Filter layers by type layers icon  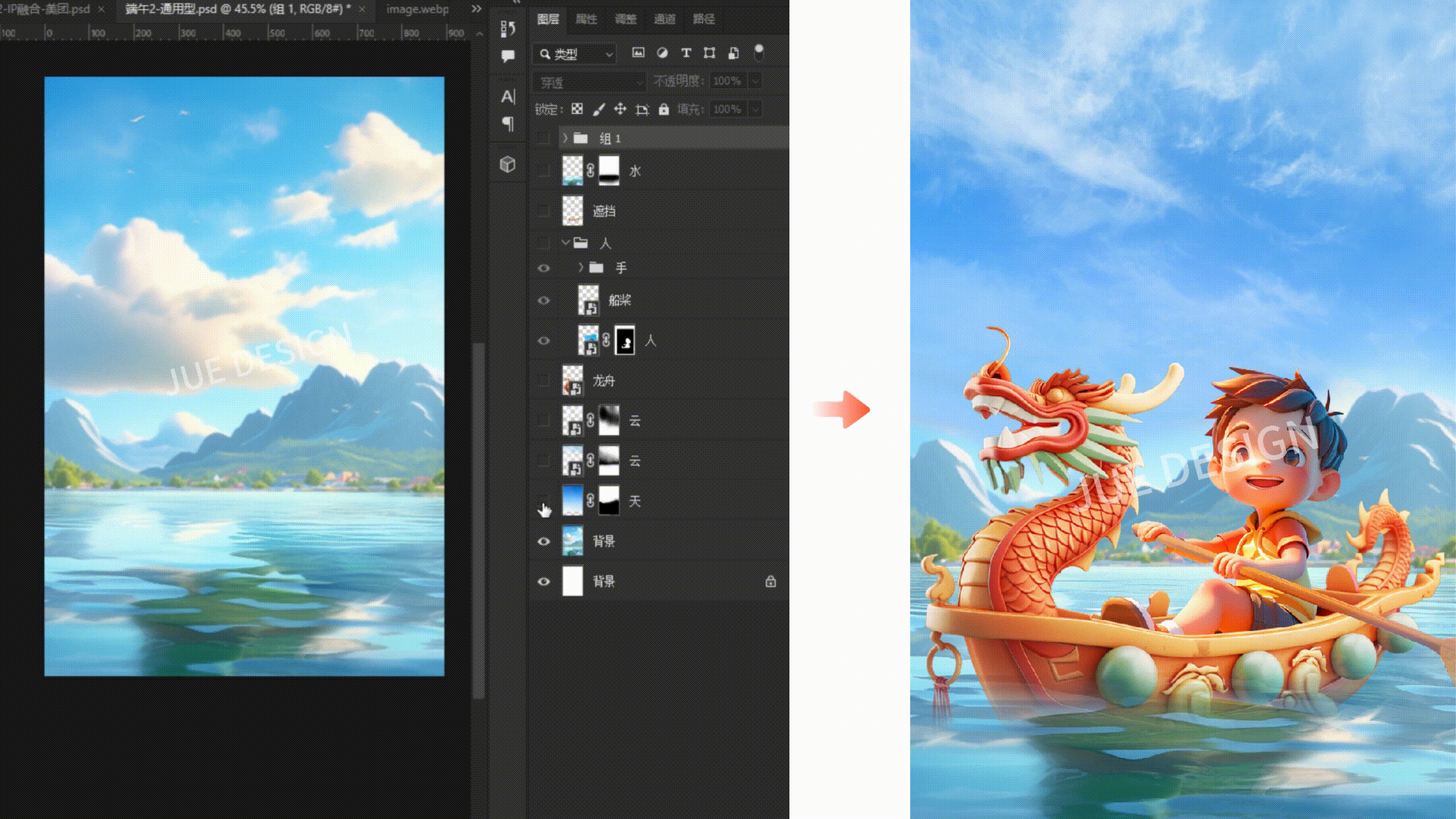[x=686, y=53]
